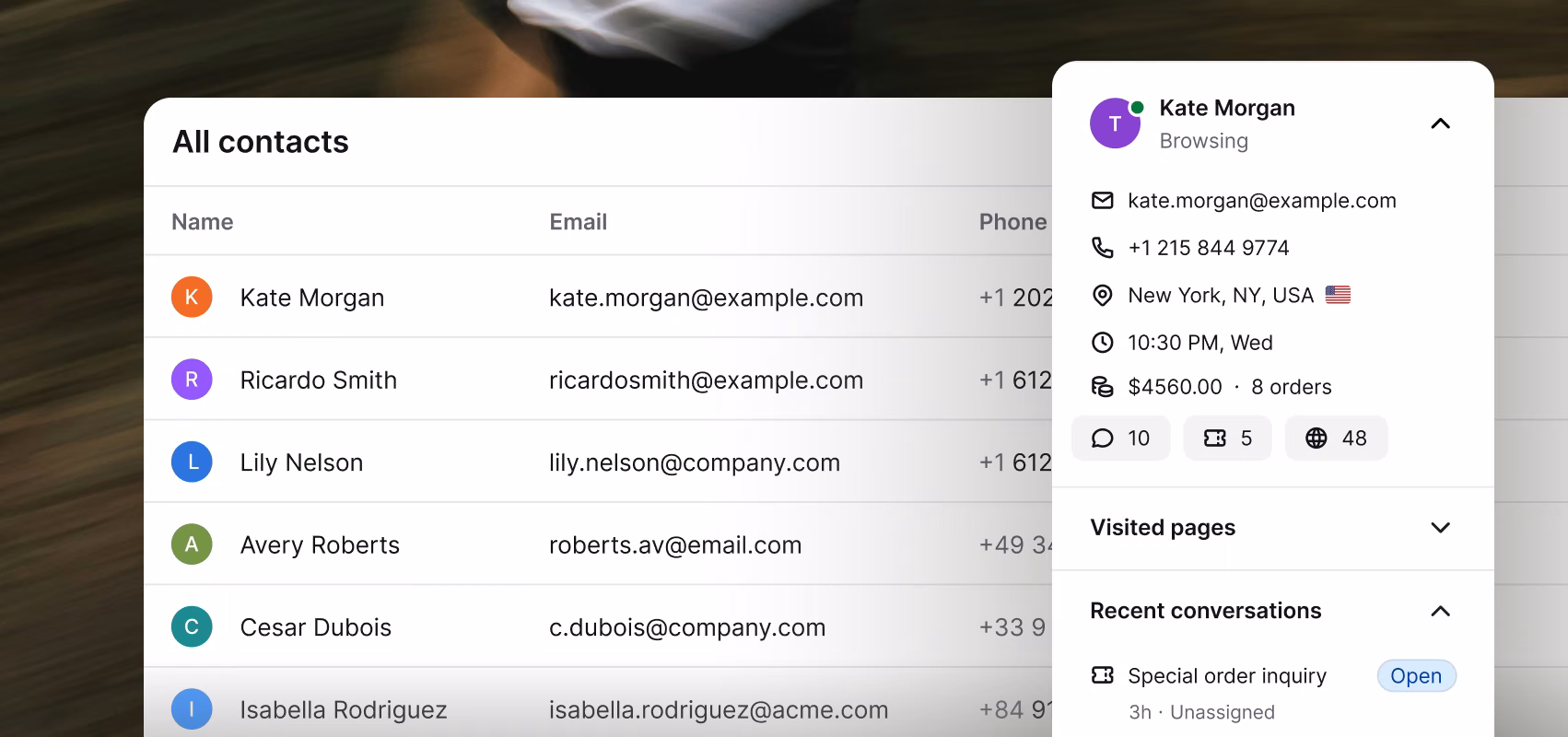Image resolution: width=1568 pixels, height=737 pixels.
Task: Click kate.morgan@example.com in the profile panel
Action: click(1262, 200)
